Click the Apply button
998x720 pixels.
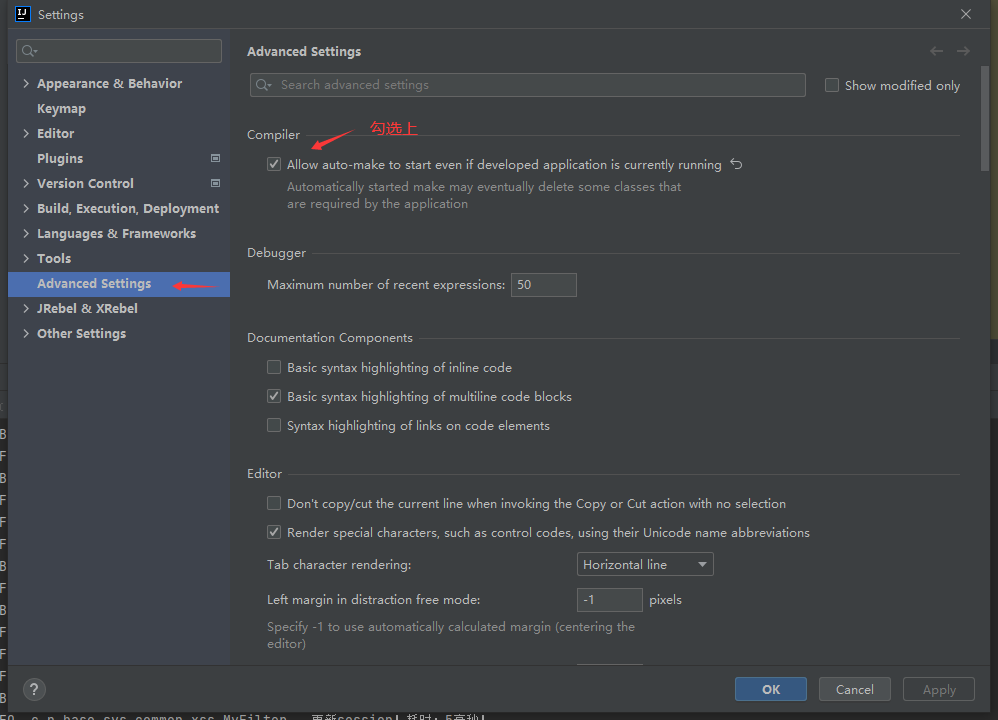click(939, 689)
